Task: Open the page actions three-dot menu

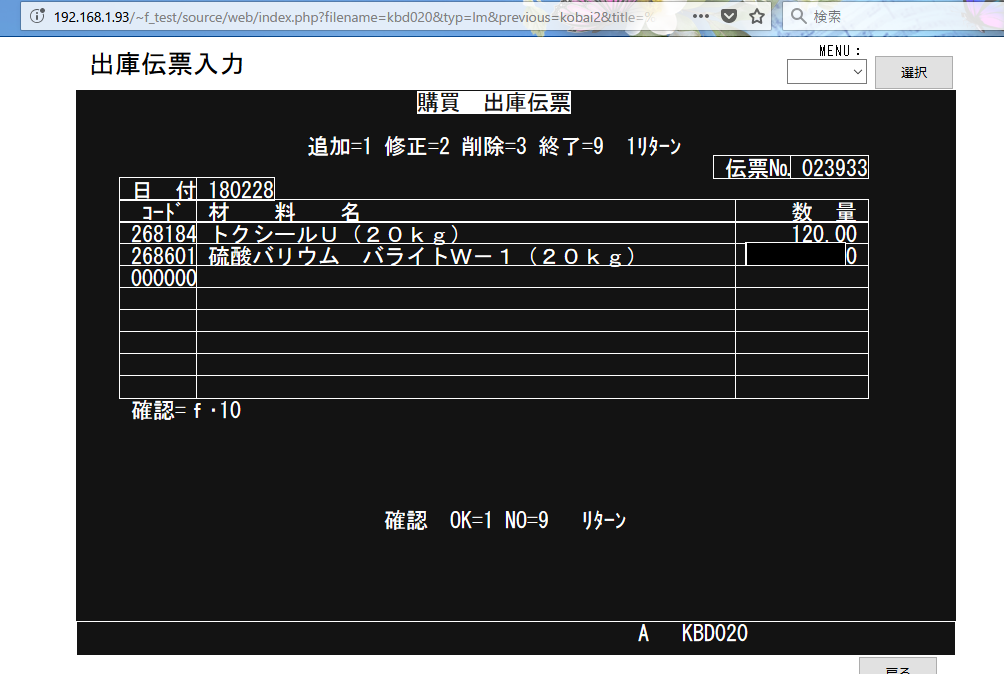Action: (x=701, y=16)
